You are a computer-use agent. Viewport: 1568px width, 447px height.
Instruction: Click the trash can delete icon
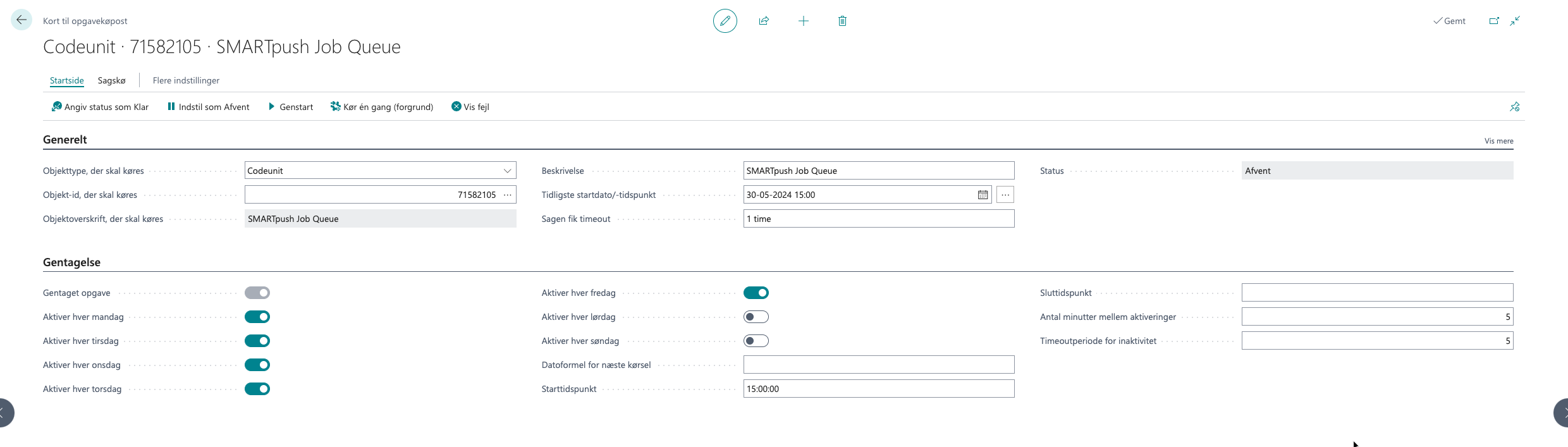[x=842, y=21]
